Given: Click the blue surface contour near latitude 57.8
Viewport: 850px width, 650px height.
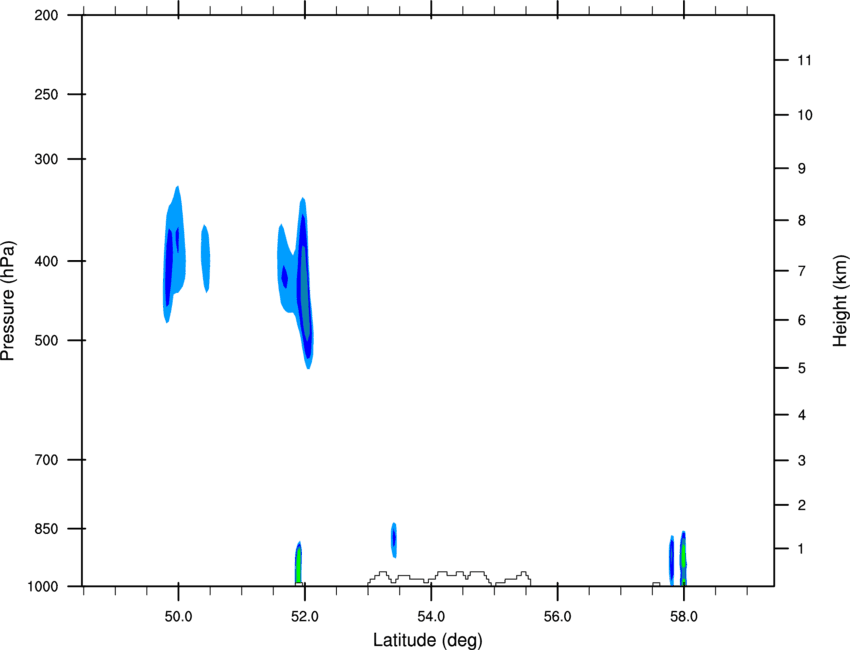Looking at the screenshot, I should point(671,561).
